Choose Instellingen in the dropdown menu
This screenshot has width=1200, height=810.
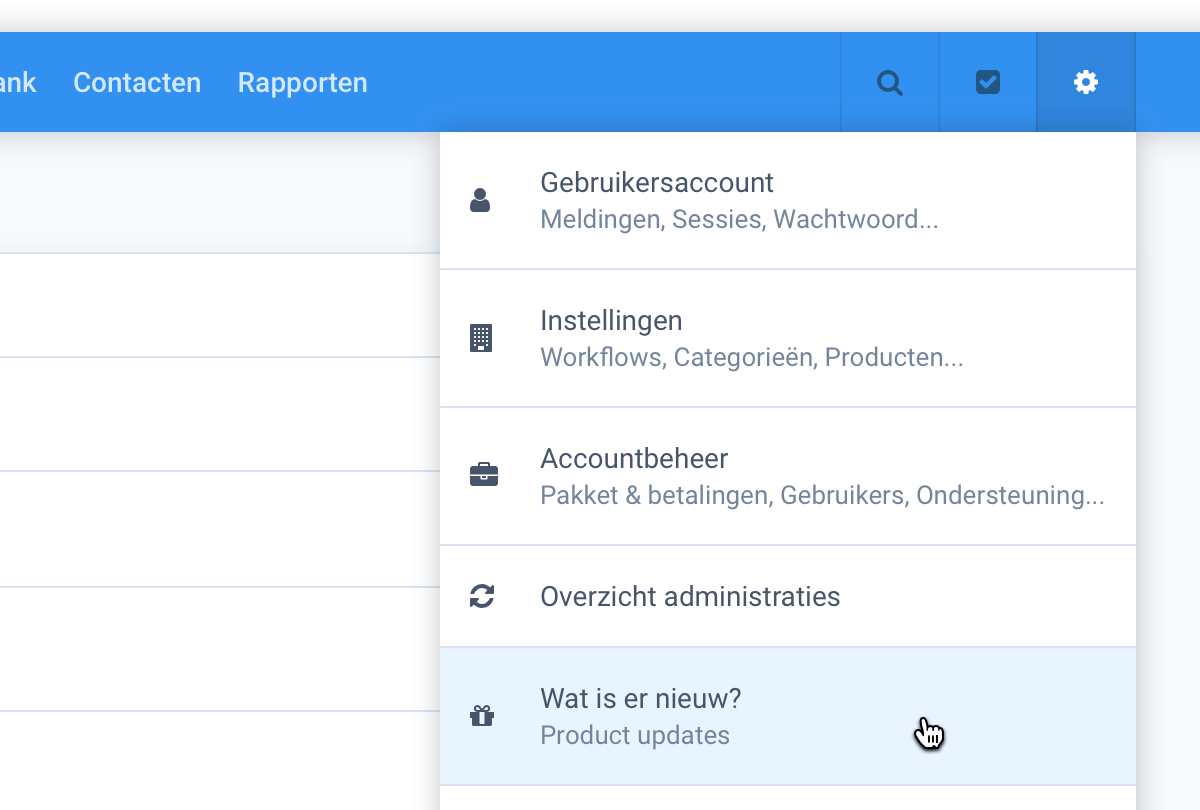point(611,321)
